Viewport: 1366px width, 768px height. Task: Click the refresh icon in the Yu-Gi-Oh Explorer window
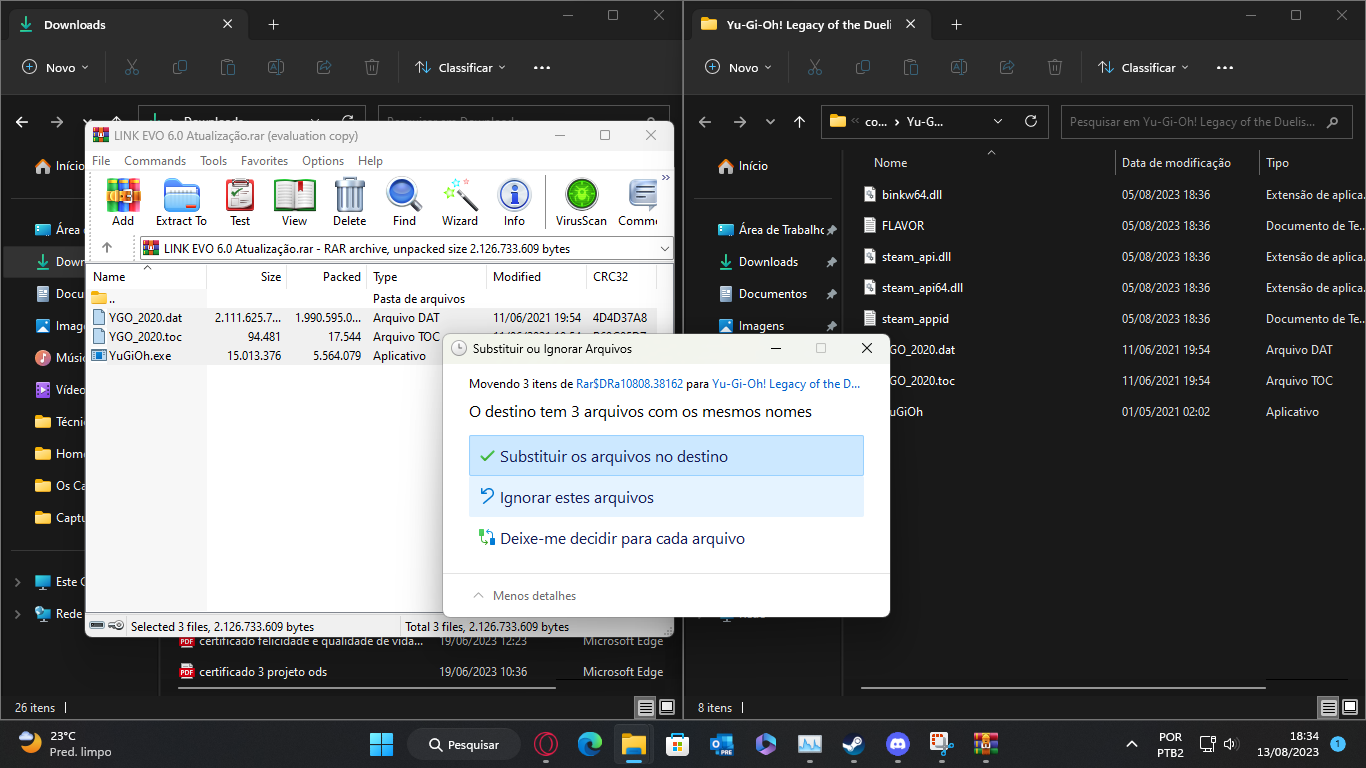coord(1031,122)
